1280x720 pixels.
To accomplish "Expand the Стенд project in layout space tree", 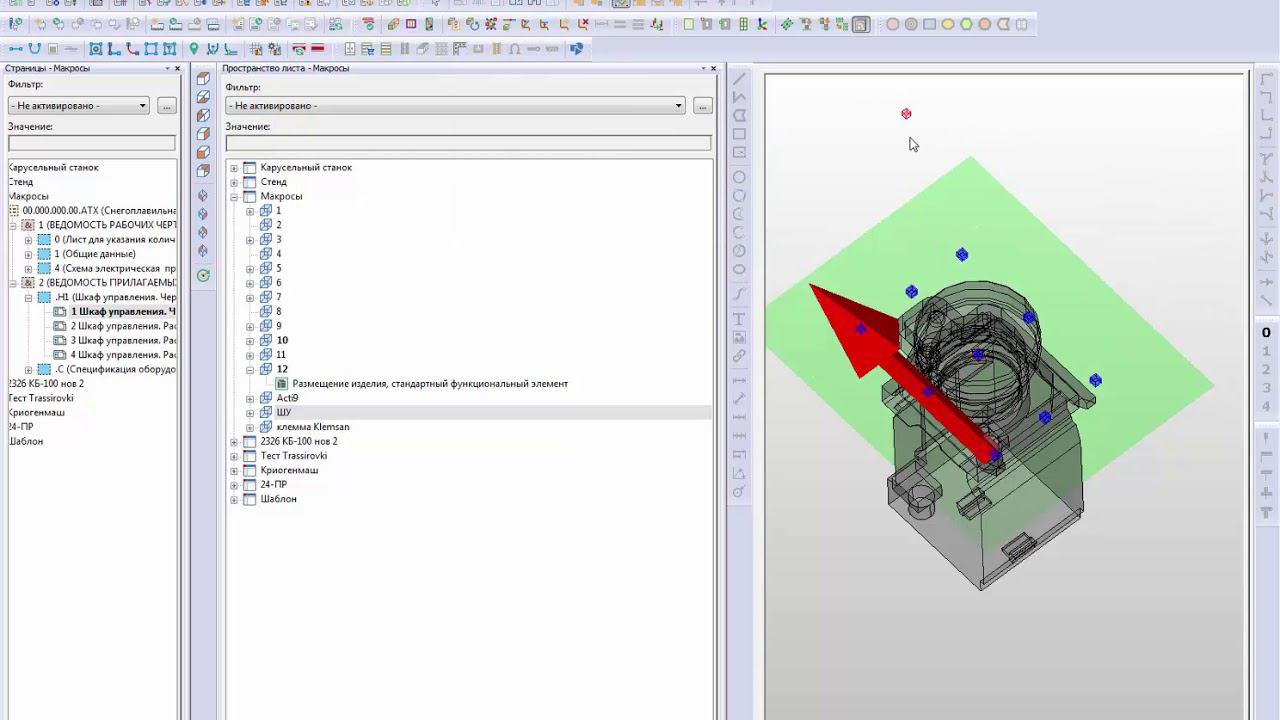I will click(x=234, y=182).
